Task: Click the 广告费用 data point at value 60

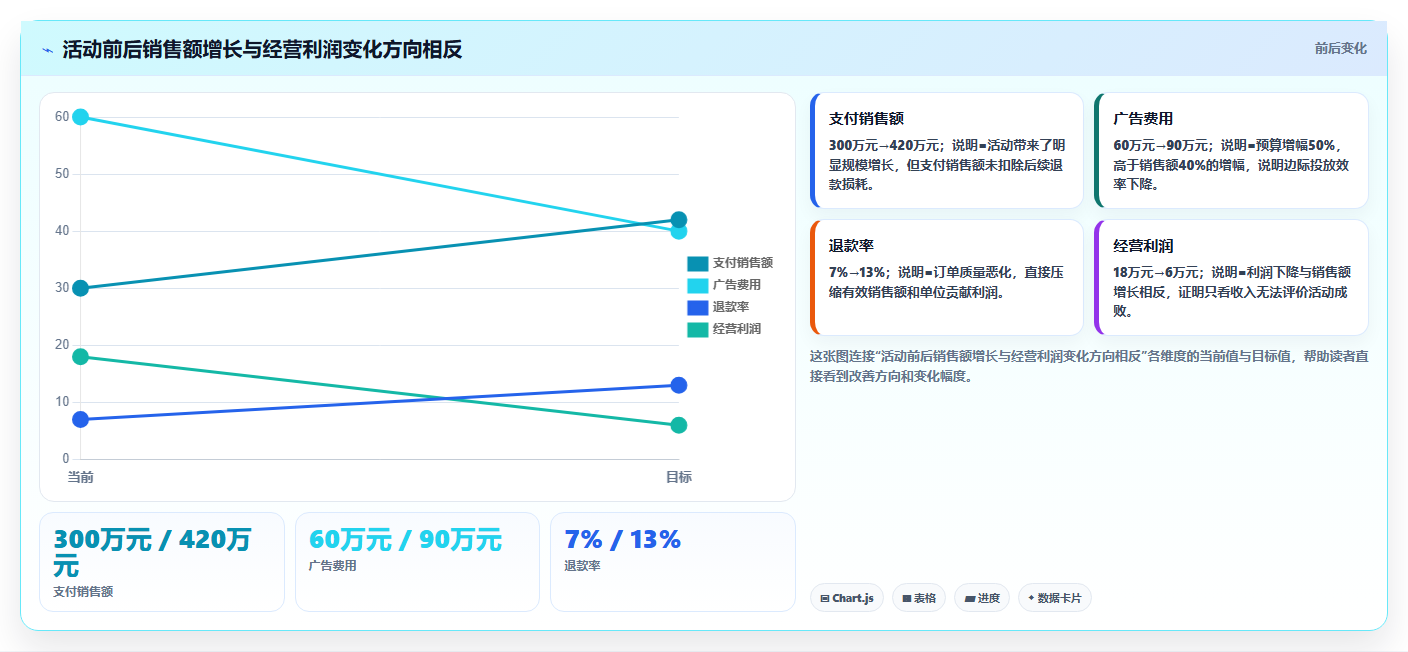Action: click(81, 117)
